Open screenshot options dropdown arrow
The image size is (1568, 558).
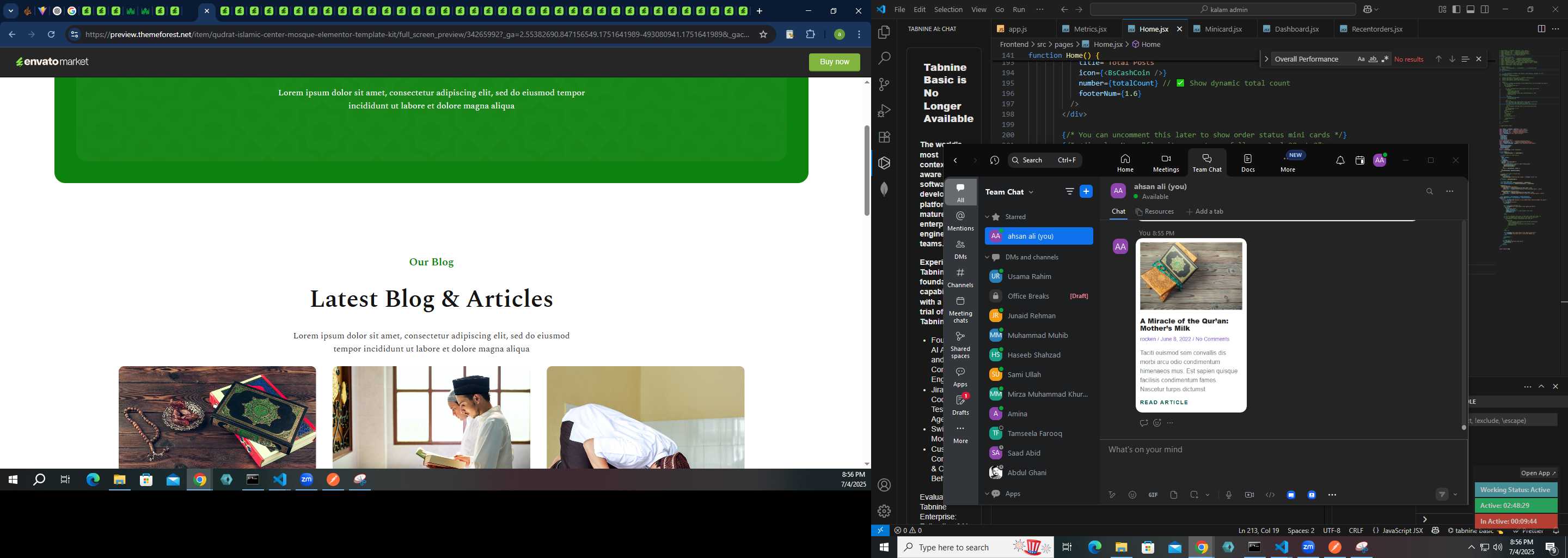click(x=1208, y=495)
